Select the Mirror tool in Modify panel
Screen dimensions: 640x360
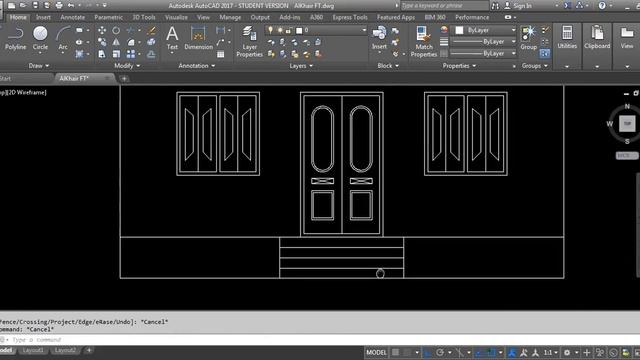(116, 42)
